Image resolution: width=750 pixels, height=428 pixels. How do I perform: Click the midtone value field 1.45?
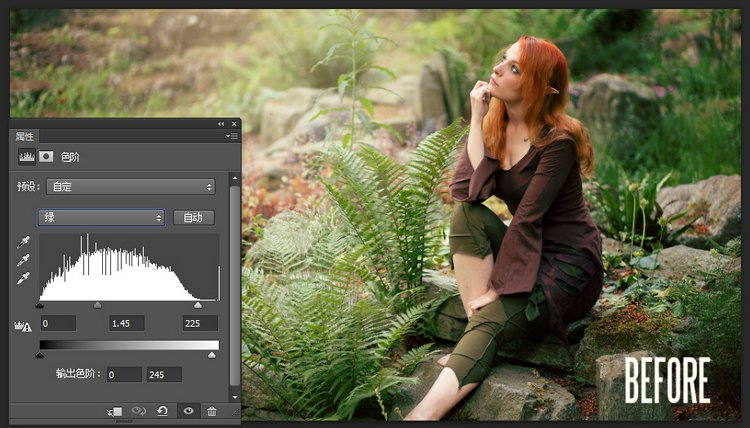[127, 323]
